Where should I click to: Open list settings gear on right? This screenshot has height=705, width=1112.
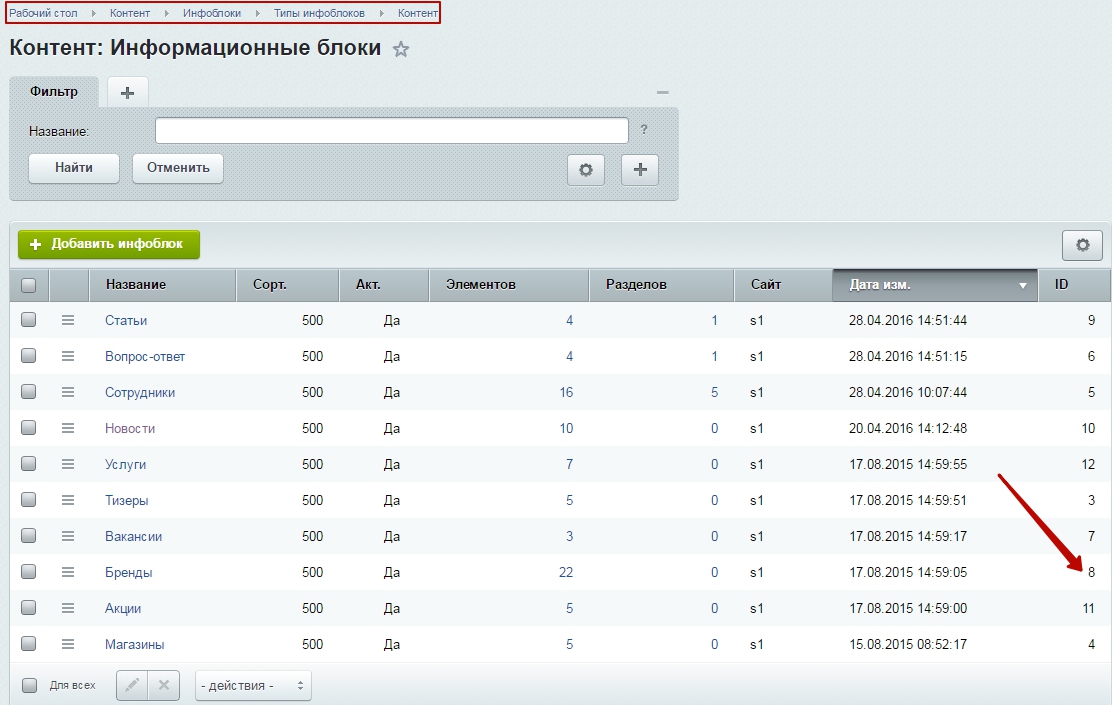pos(1082,245)
